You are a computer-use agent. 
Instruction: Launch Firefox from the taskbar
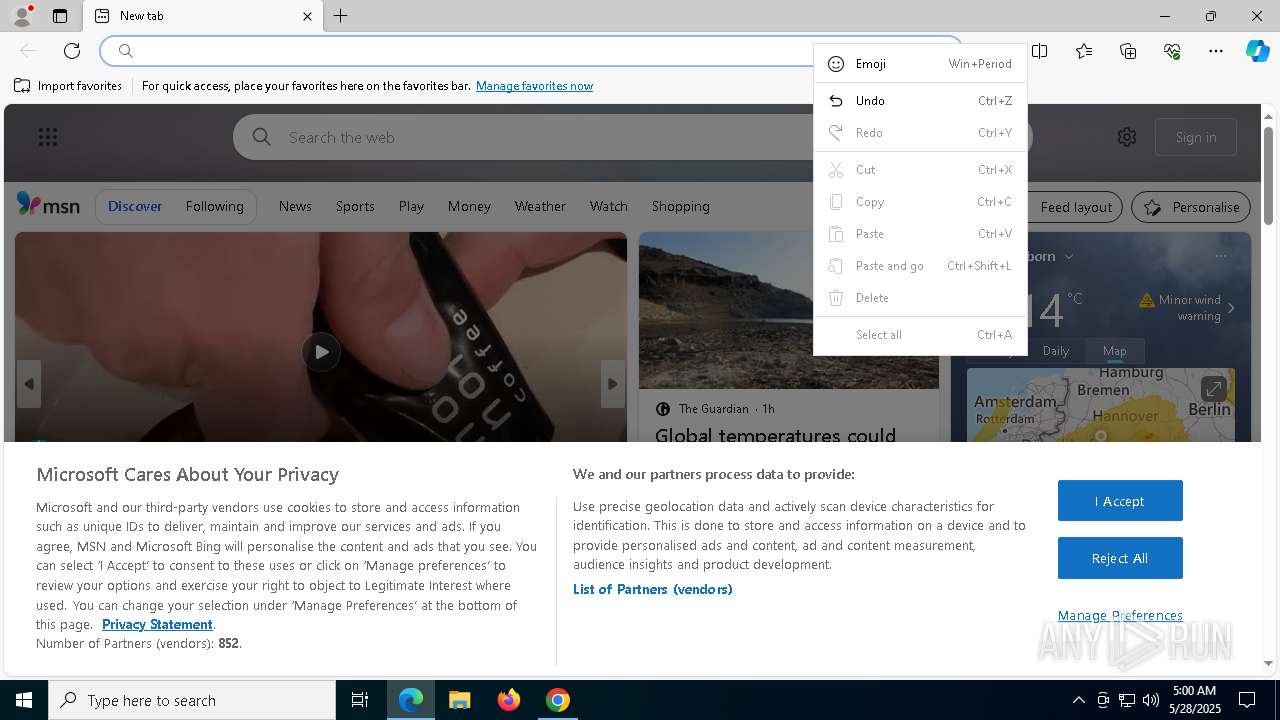coord(509,700)
